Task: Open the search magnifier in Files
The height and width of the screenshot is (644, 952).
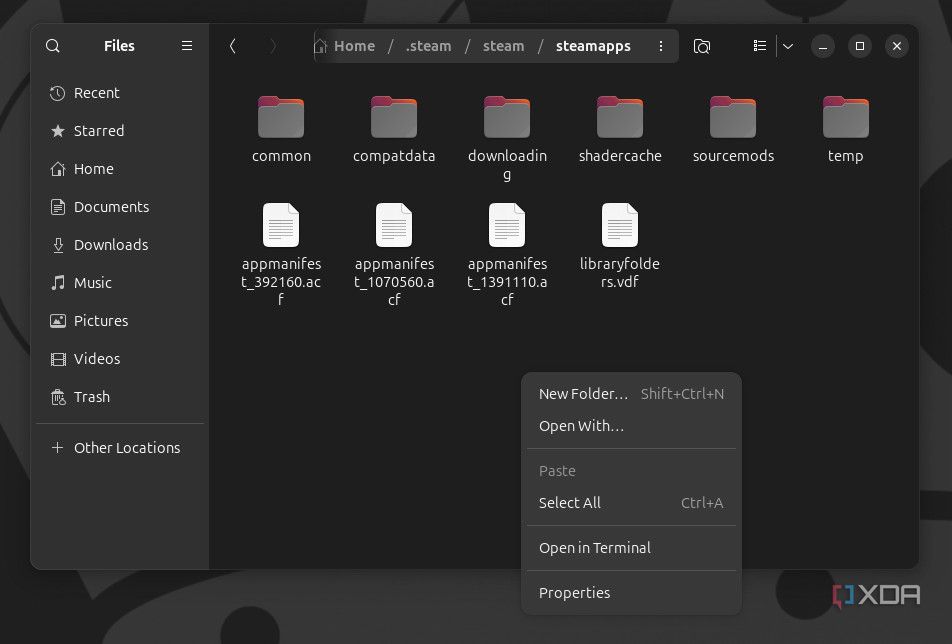Action: tap(53, 46)
